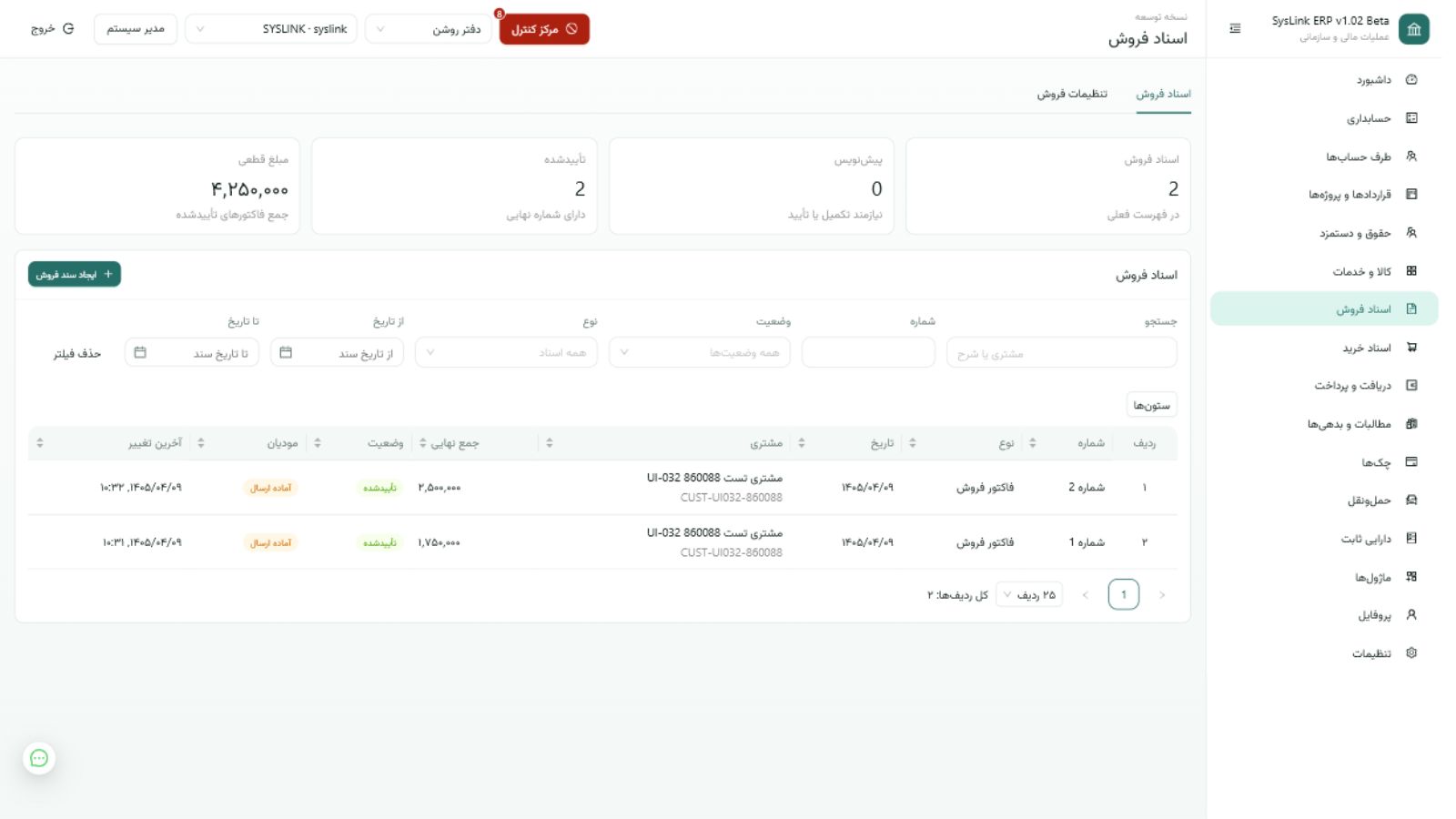Click the آماده ارسال badge in row شماره 1

pyautogui.click(x=271, y=542)
